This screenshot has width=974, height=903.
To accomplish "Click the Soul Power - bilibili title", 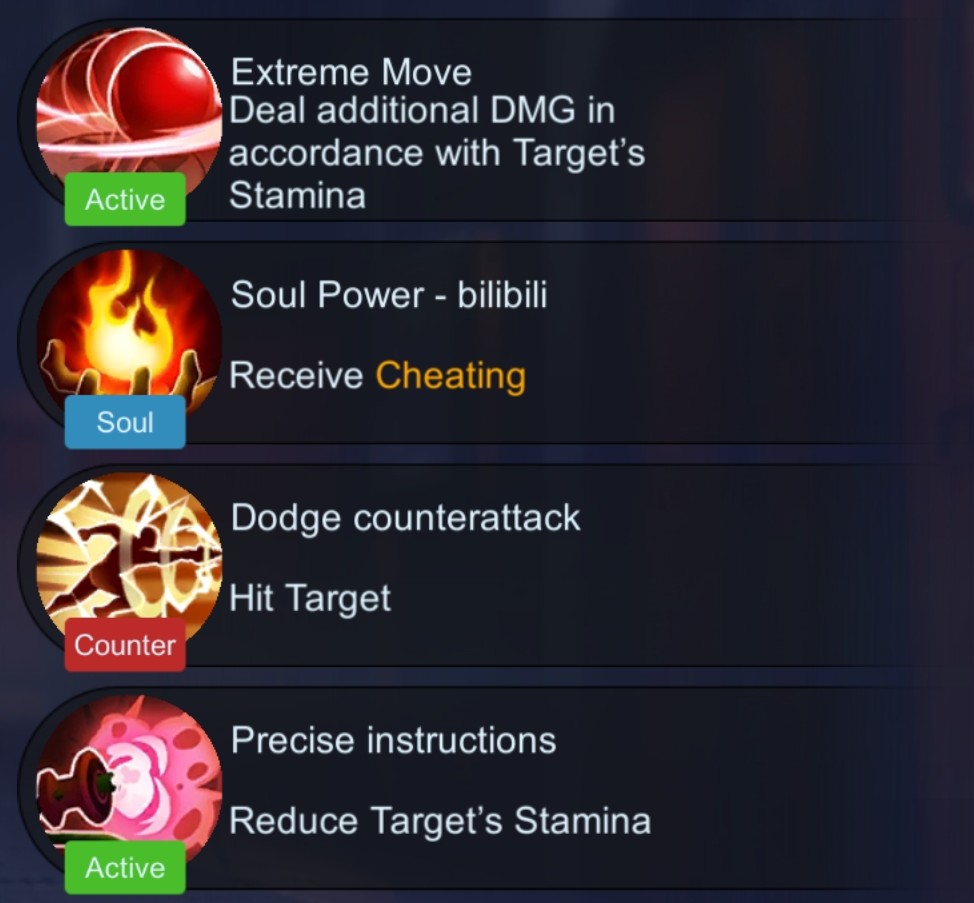I will (x=389, y=294).
